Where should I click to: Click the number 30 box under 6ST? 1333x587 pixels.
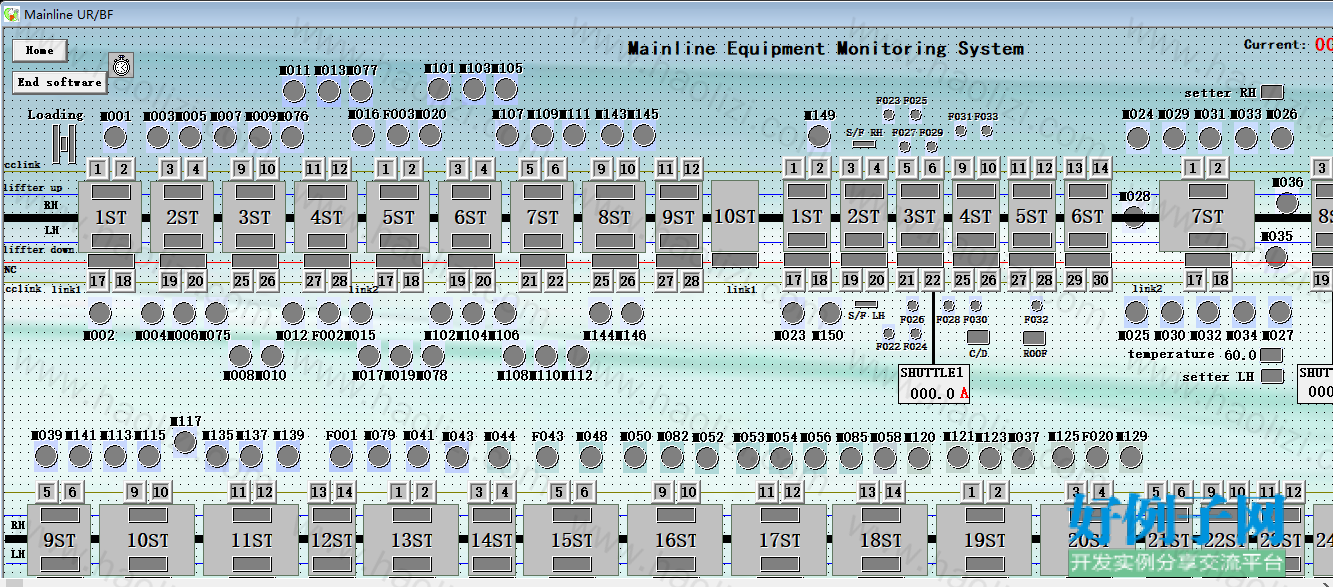click(1100, 281)
